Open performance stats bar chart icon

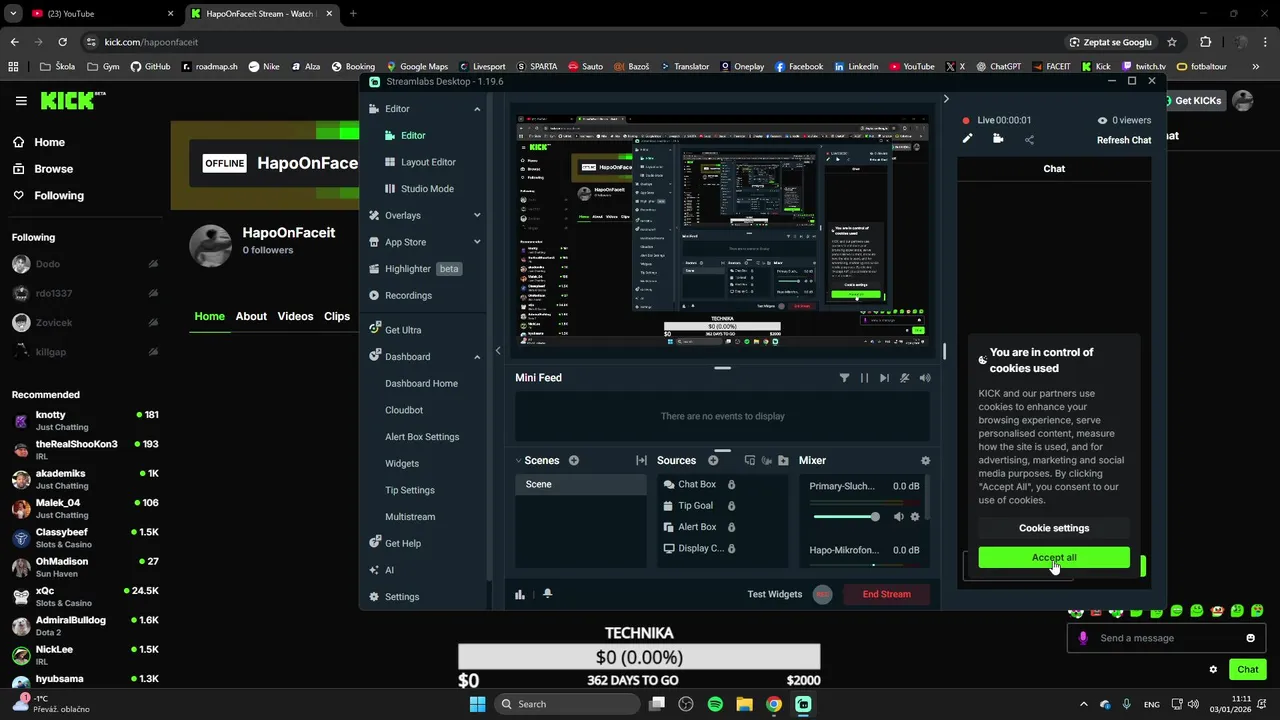(x=520, y=594)
